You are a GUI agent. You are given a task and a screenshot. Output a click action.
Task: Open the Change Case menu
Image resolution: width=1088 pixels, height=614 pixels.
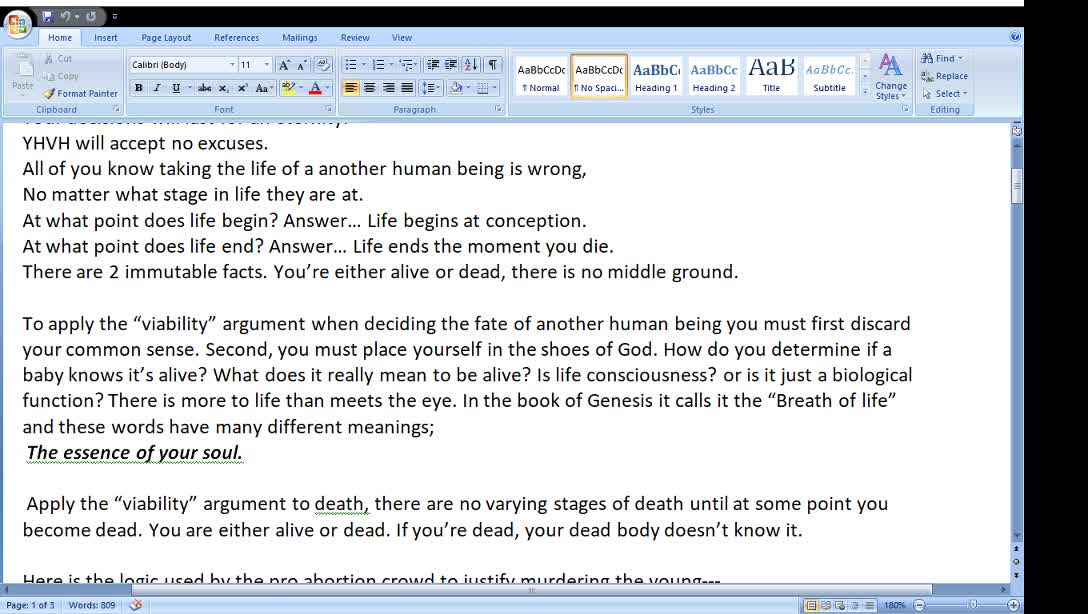[x=264, y=88]
